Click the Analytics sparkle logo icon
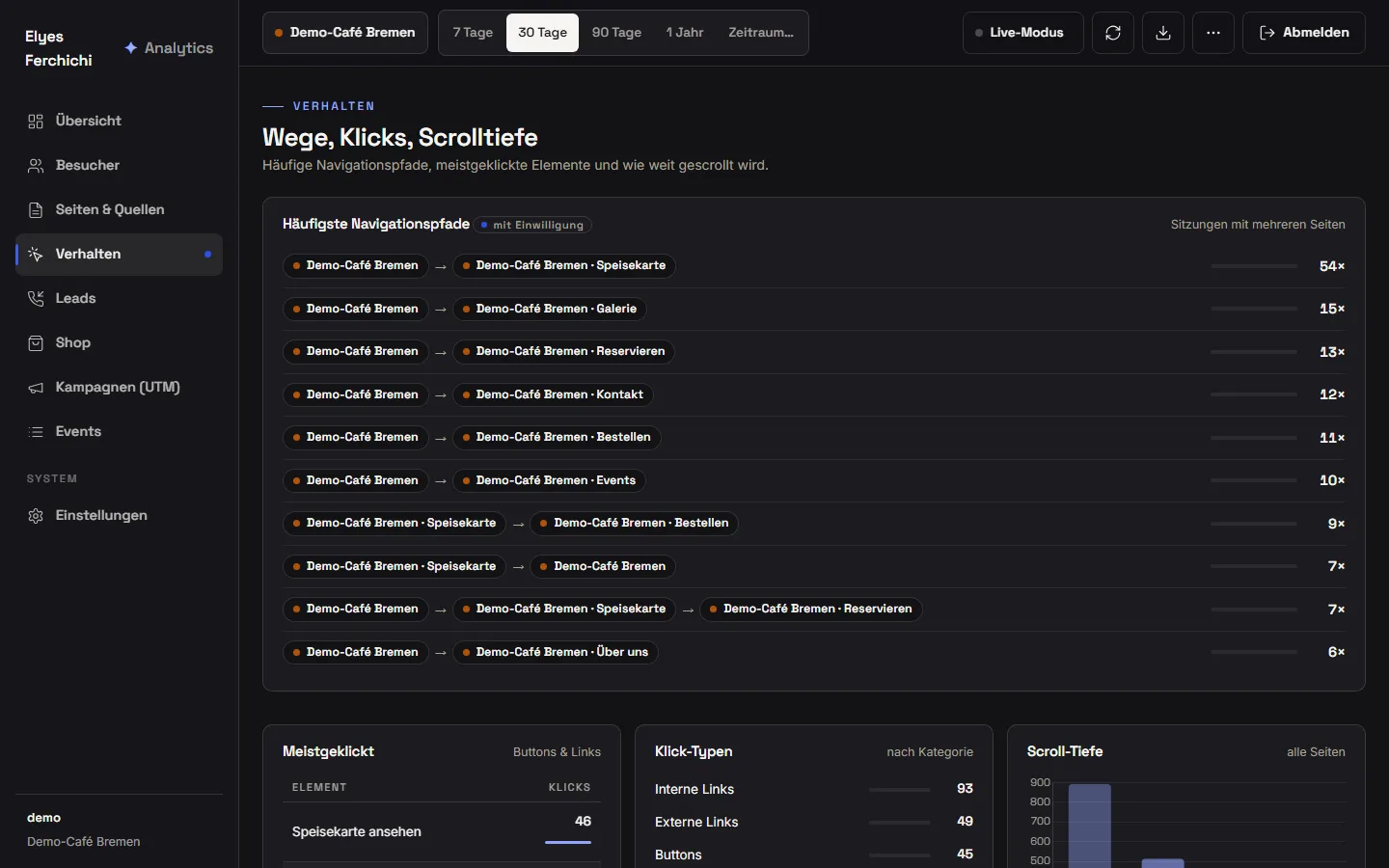This screenshot has height=868, width=1389. pyautogui.click(x=131, y=48)
